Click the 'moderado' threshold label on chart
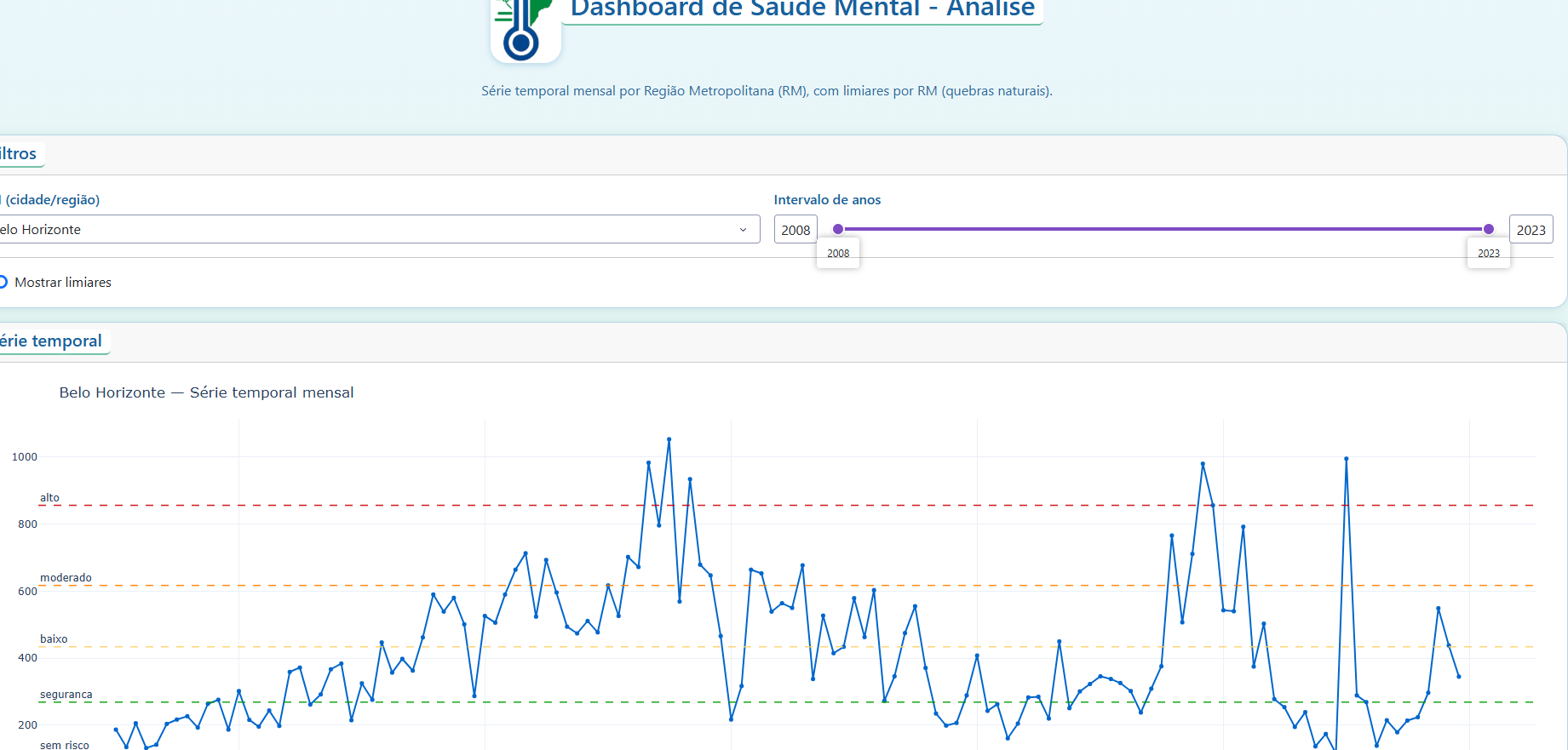The image size is (1568, 750). (66, 578)
